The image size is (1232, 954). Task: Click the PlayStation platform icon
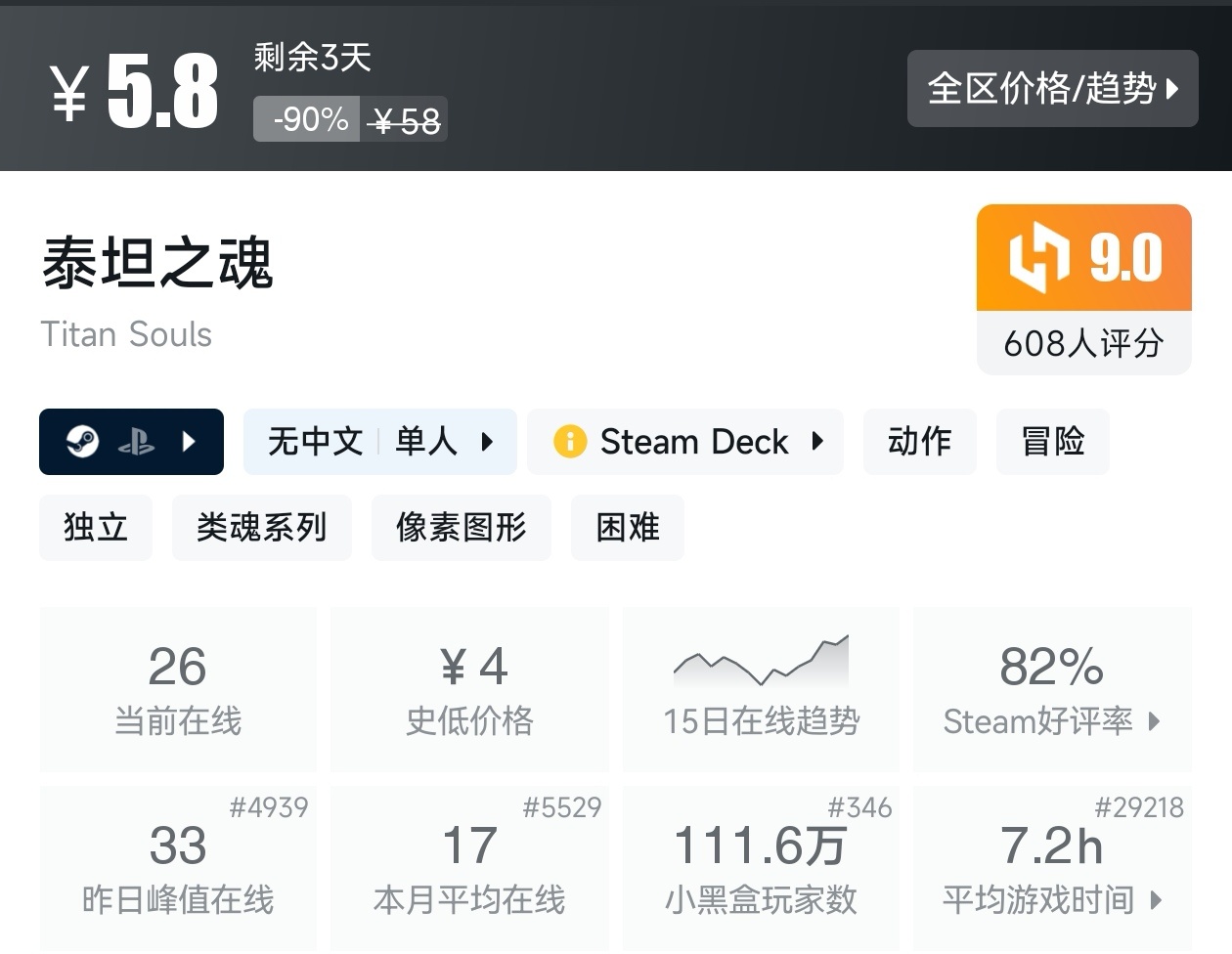(x=136, y=443)
